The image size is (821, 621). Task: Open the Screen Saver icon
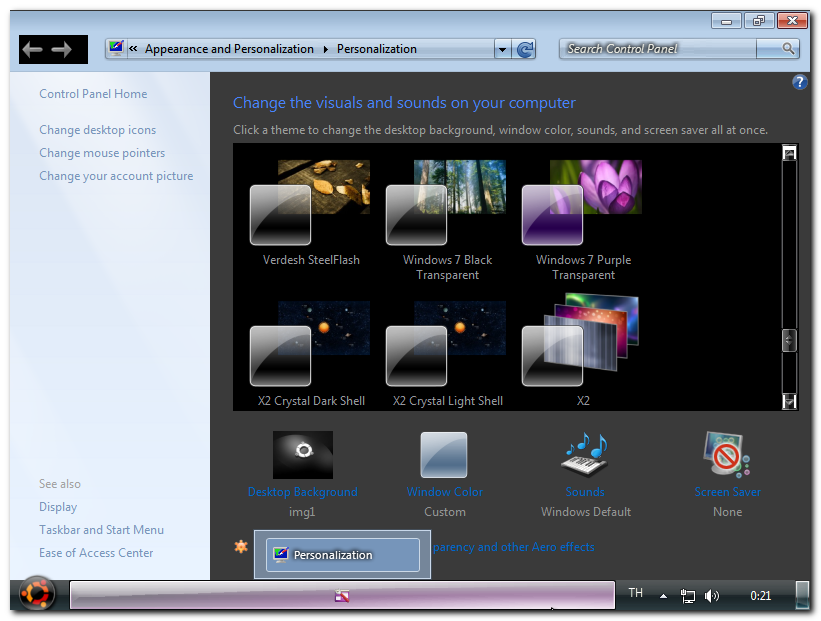click(727, 454)
